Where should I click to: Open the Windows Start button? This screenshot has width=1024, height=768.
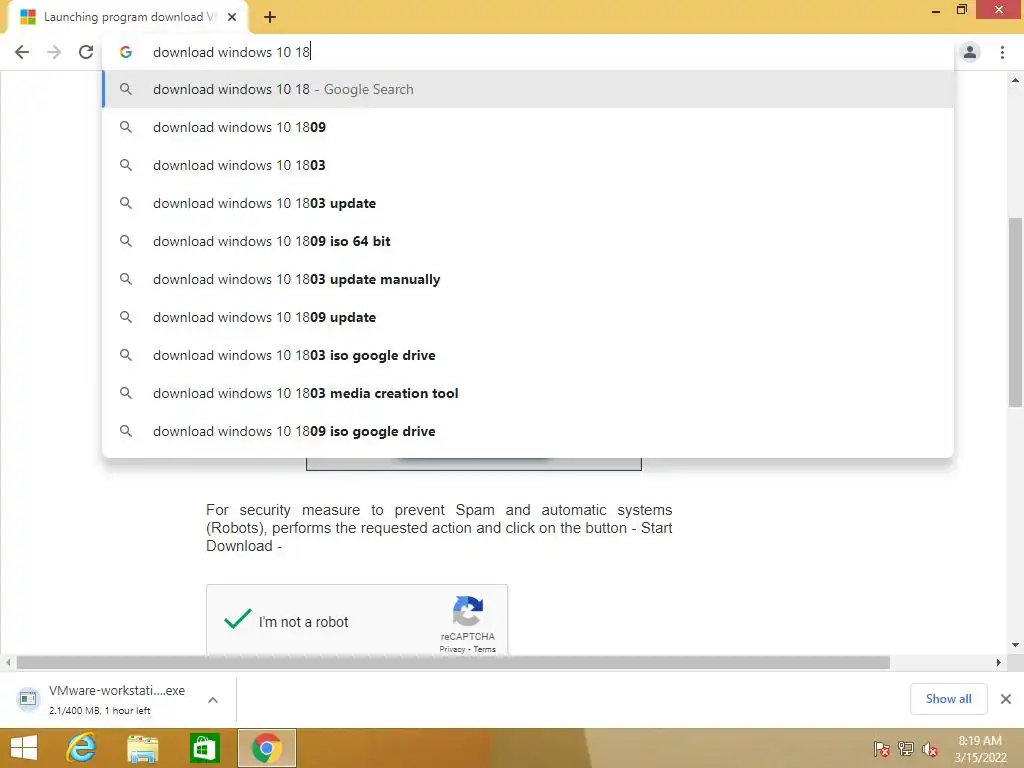coord(24,748)
